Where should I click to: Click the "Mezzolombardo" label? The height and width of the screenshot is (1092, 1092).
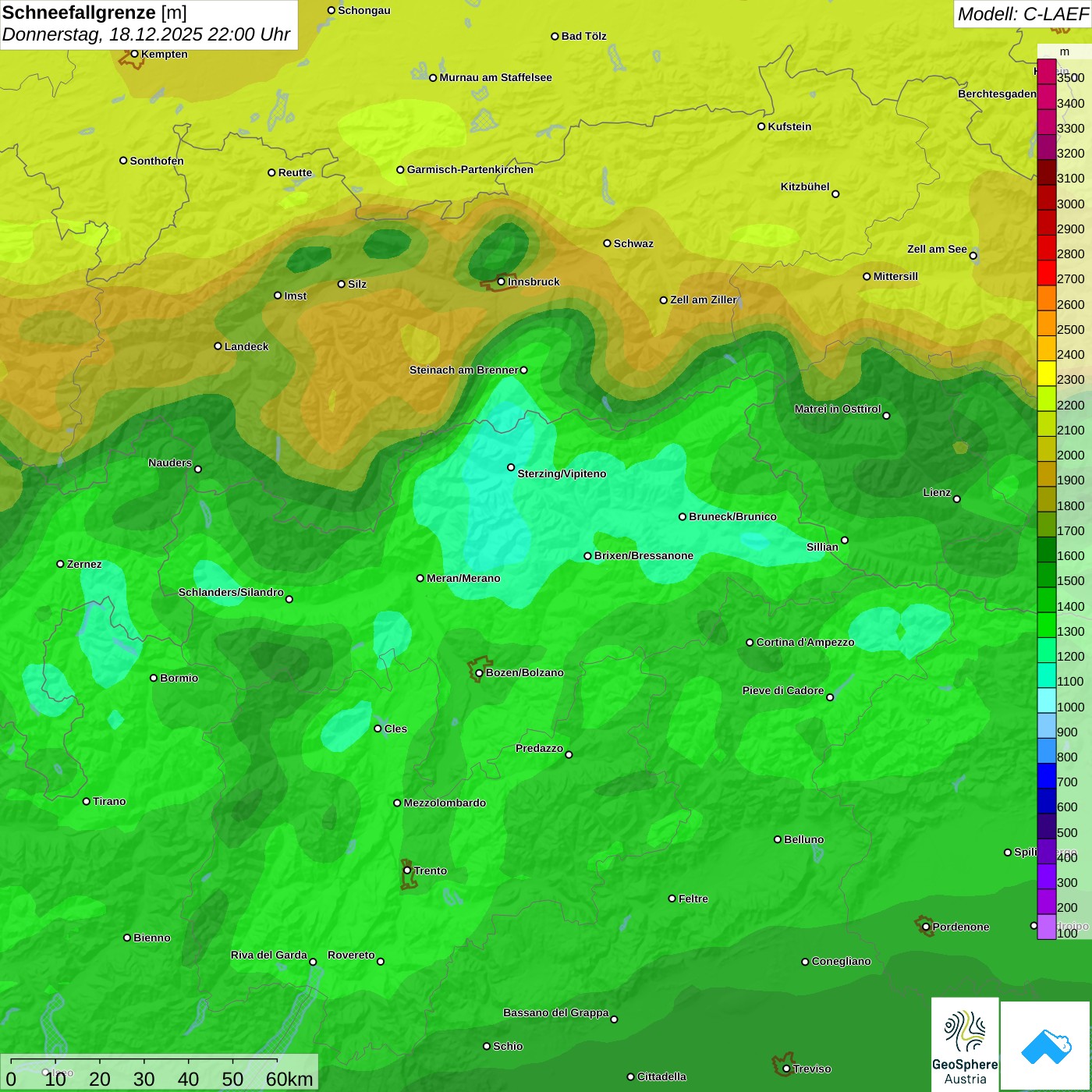tap(445, 803)
